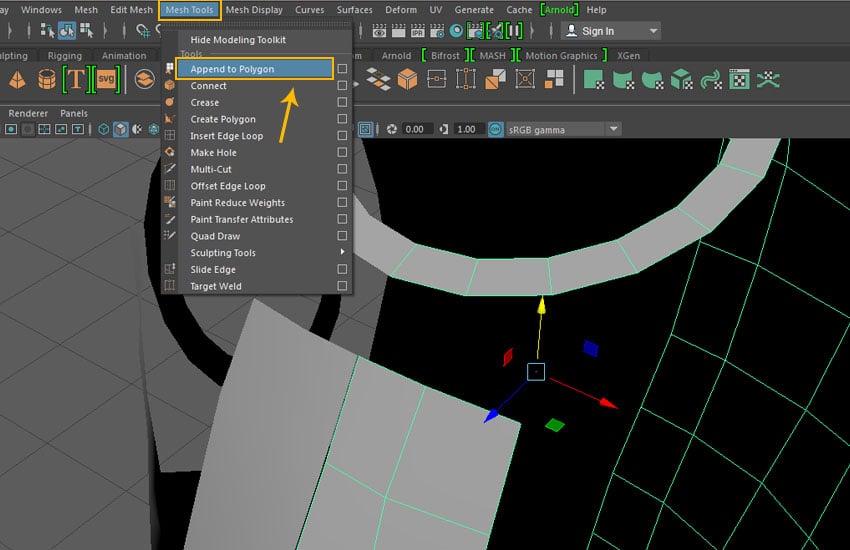Open Target Weld options box
The width and height of the screenshot is (850, 550).
[342, 286]
